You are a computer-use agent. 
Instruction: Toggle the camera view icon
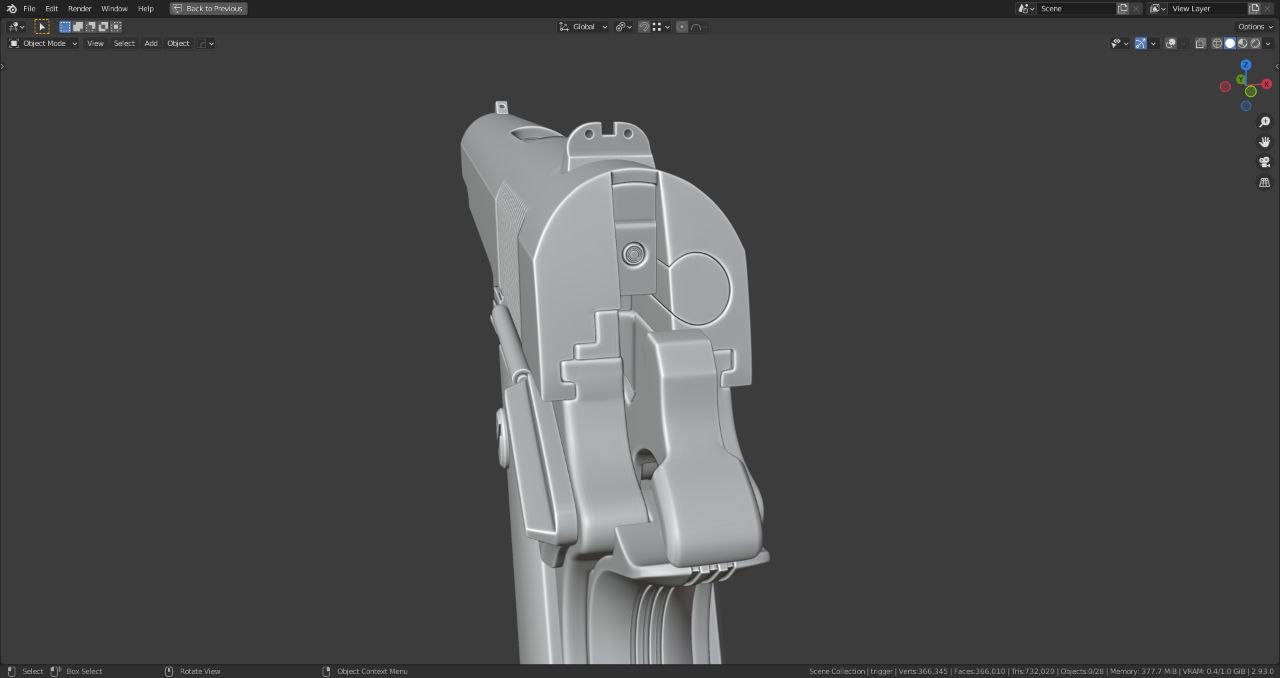coord(1264,162)
